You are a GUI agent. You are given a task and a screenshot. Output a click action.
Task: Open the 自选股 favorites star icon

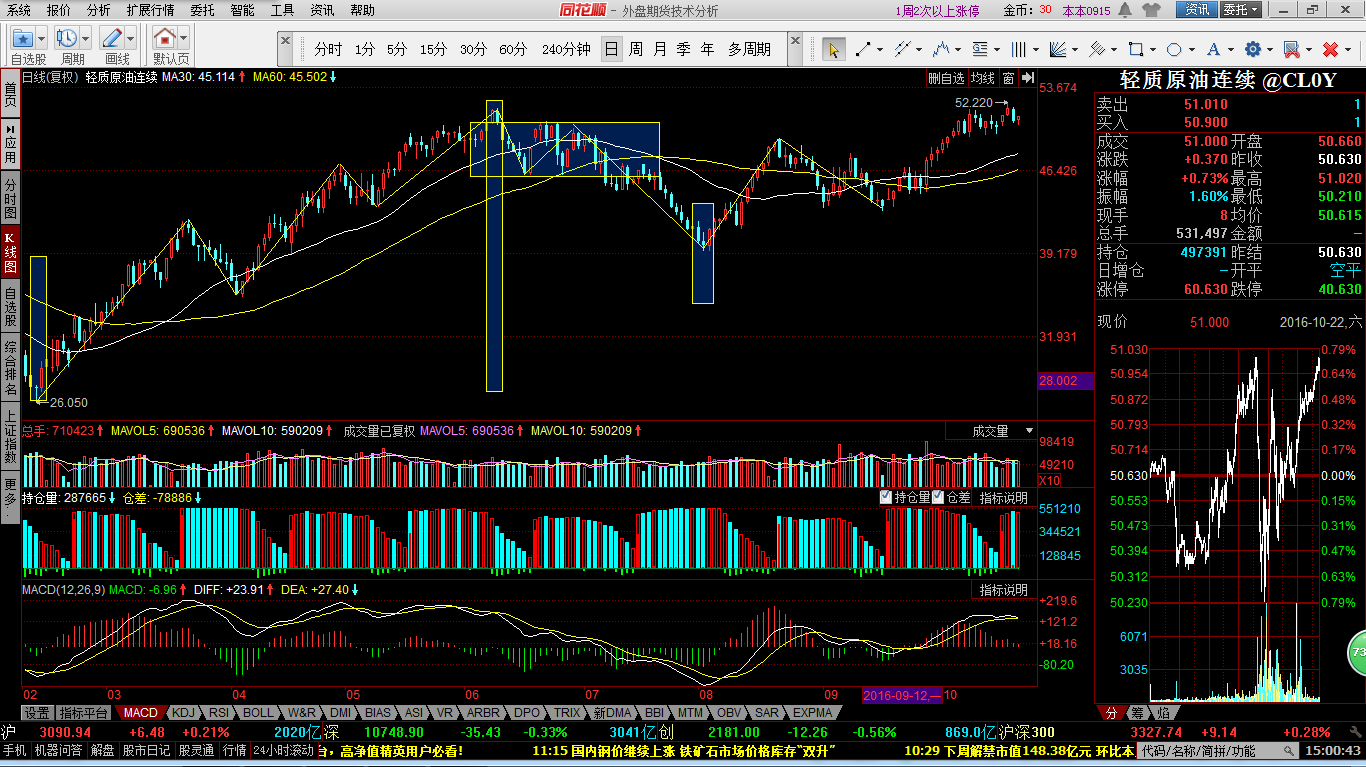(22, 39)
